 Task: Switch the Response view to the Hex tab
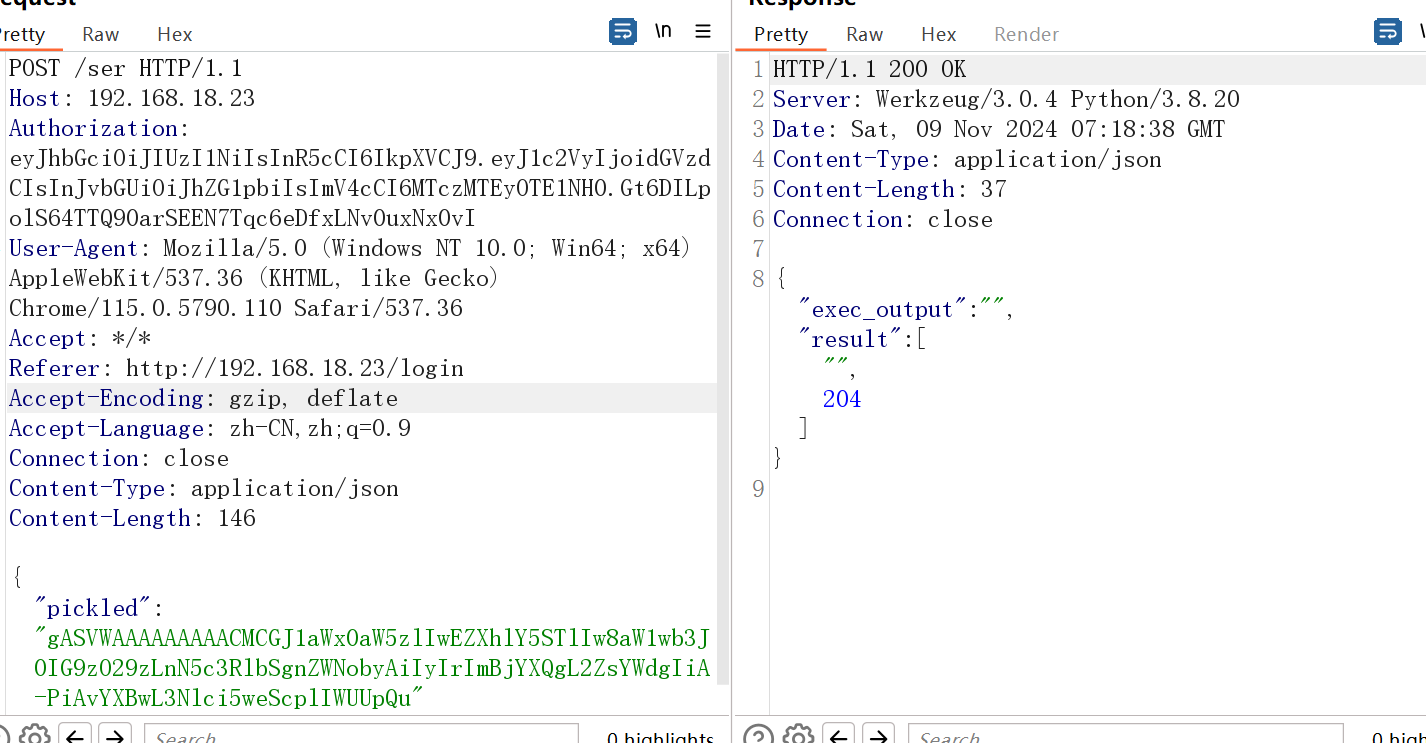938,34
